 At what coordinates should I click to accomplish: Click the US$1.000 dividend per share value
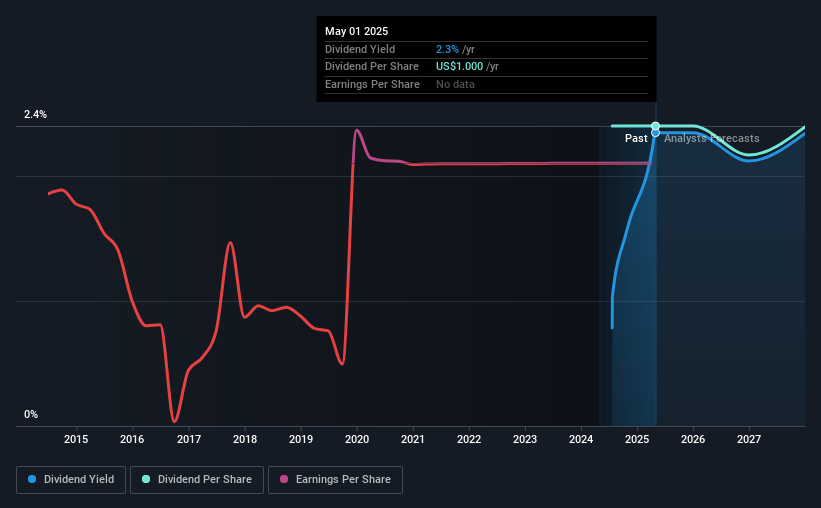pos(459,67)
